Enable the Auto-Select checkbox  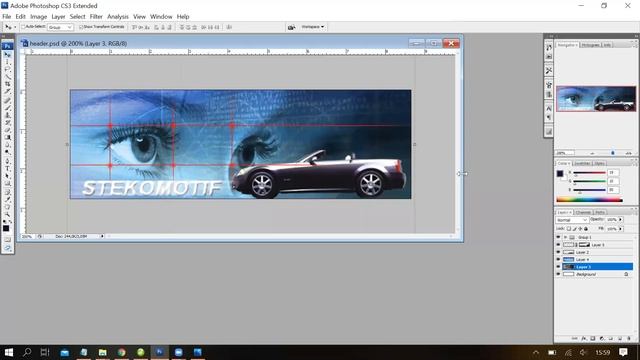pyautogui.click(x=23, y=27)
